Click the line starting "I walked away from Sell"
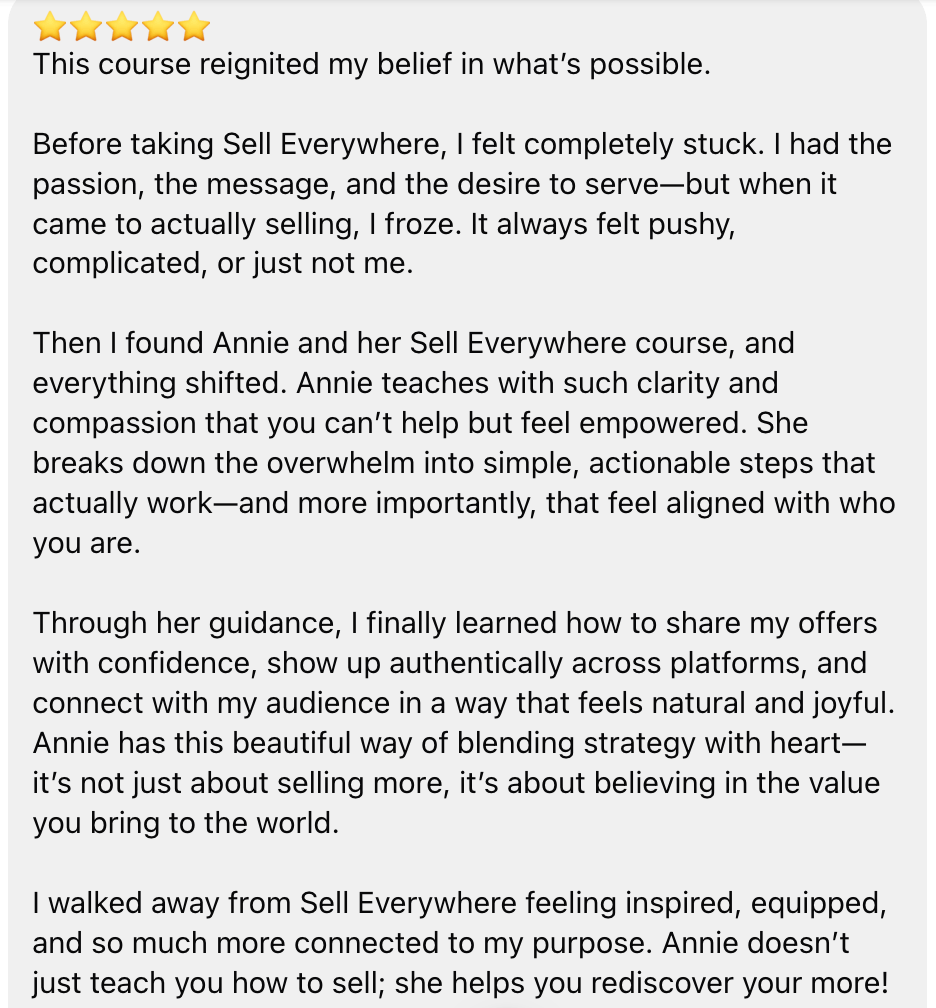936x1008 pixels. pyautogui.click(x=459, y=904)
